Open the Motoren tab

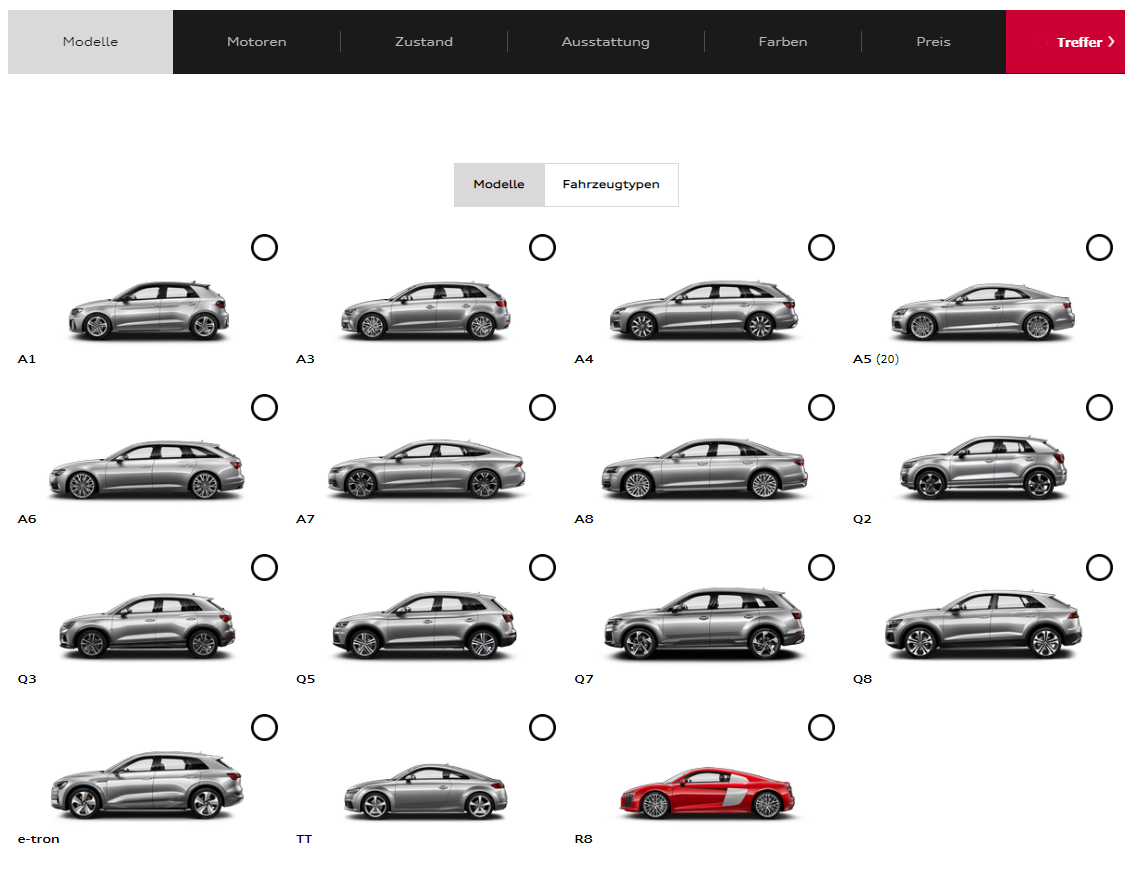coord(257,42)
